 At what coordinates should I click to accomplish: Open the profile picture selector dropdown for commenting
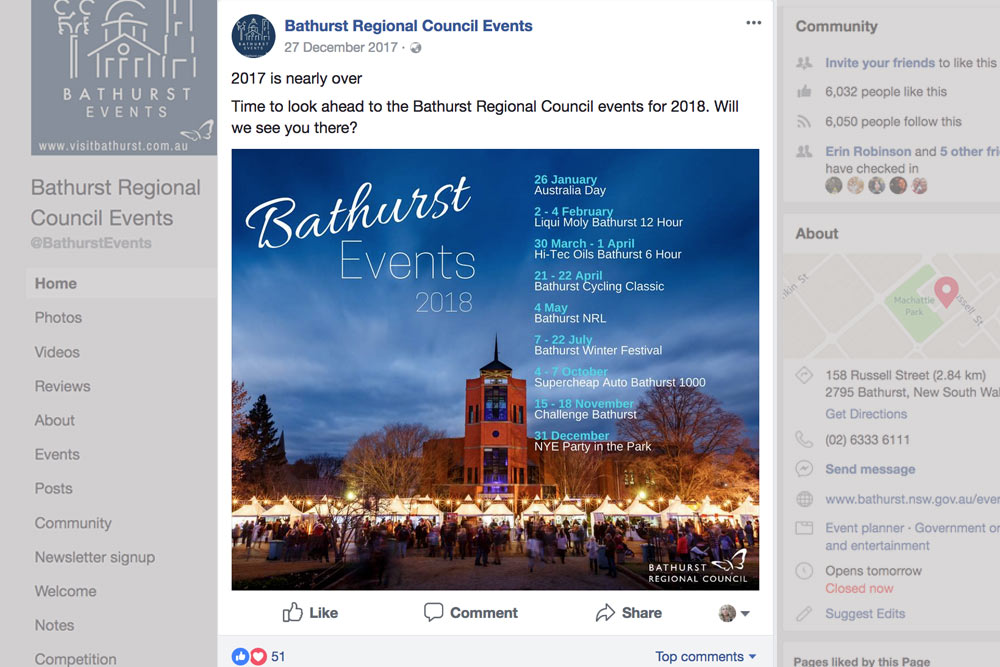(x=734, y=613)
